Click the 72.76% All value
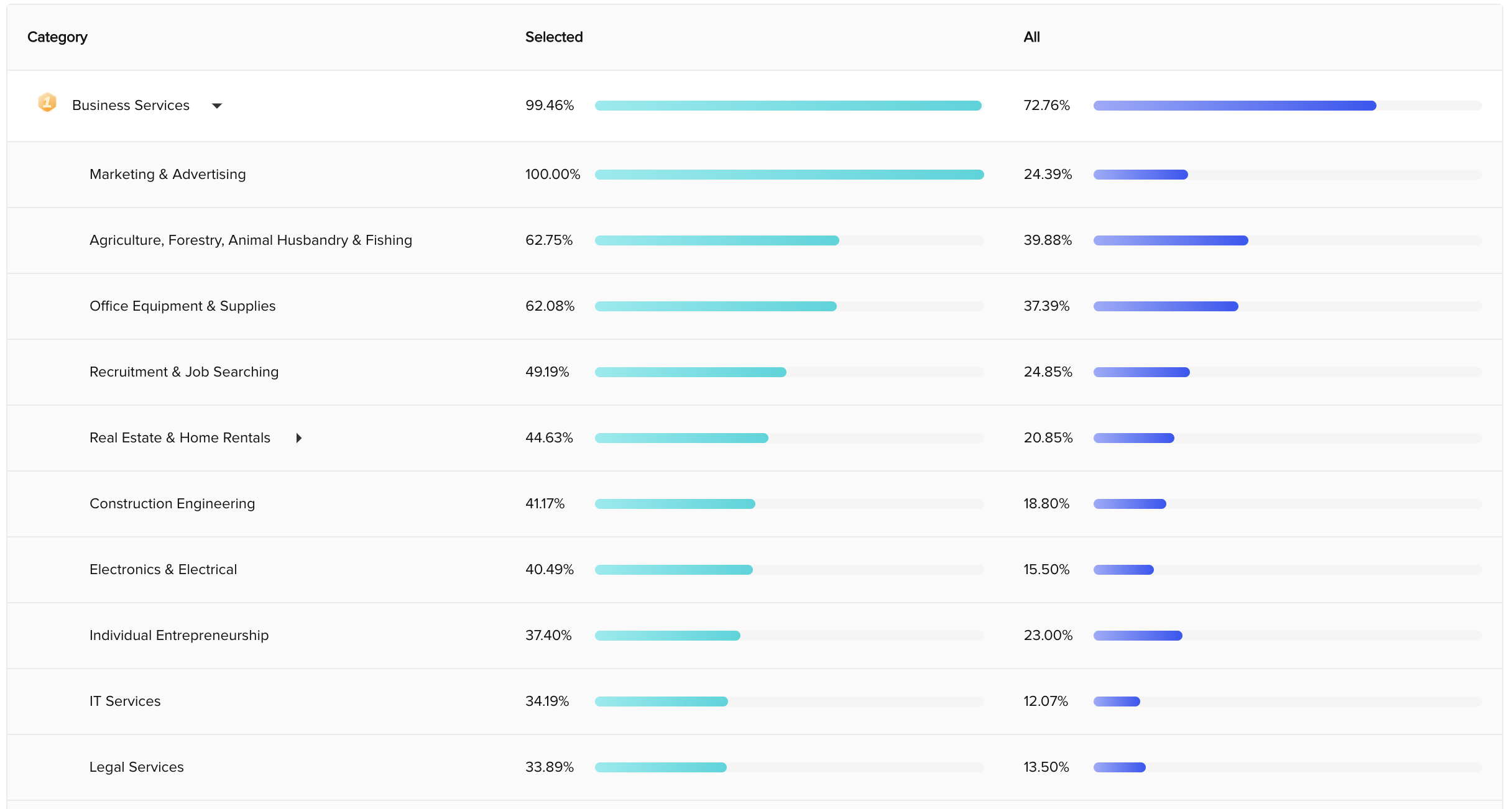Screen dimensions: 1512x809 click(x=1046, y=106)
